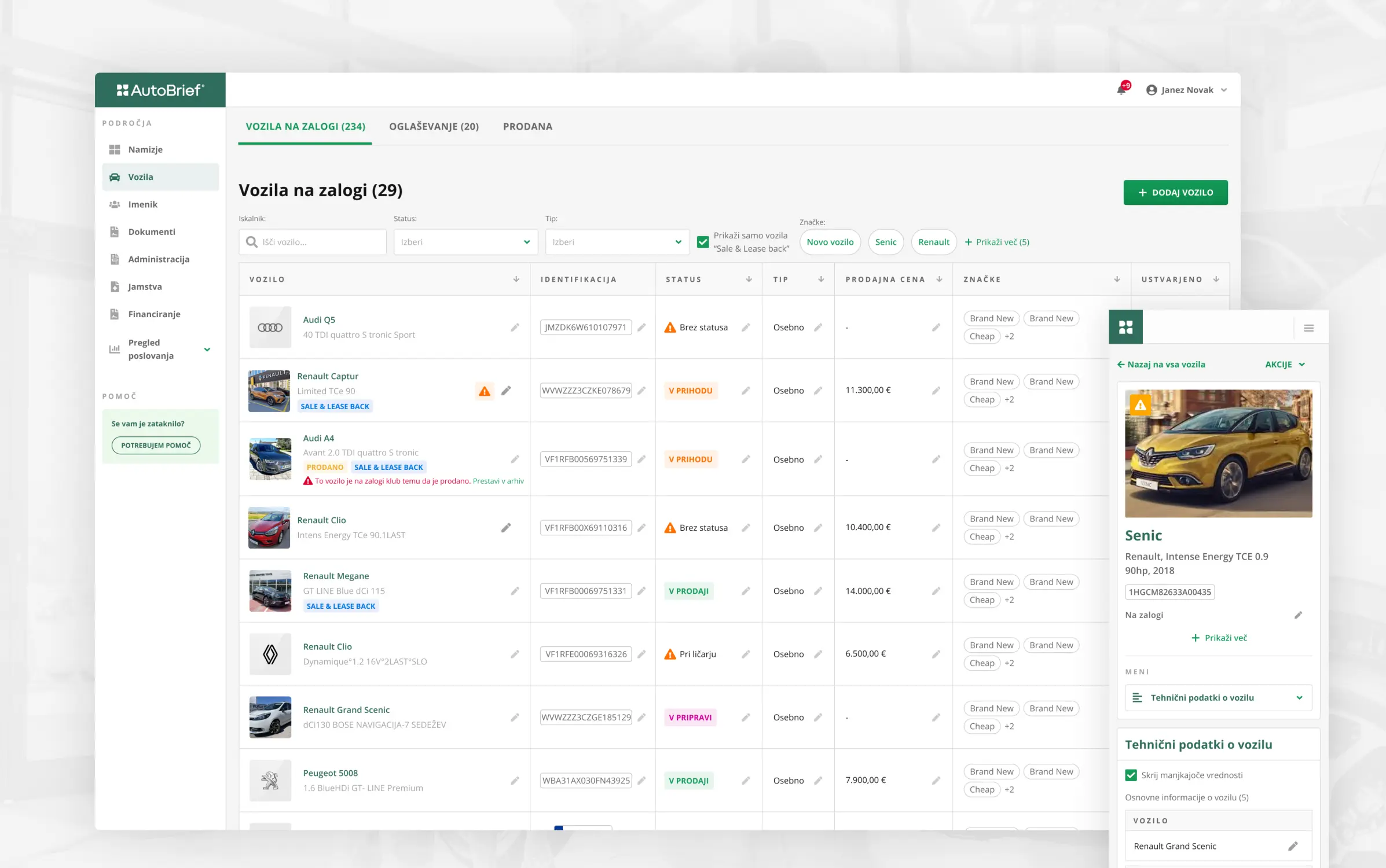The width and height of the screenshot is (1386, 868).
Task: Click the AutoBrief logo
Action: point(160,90)
